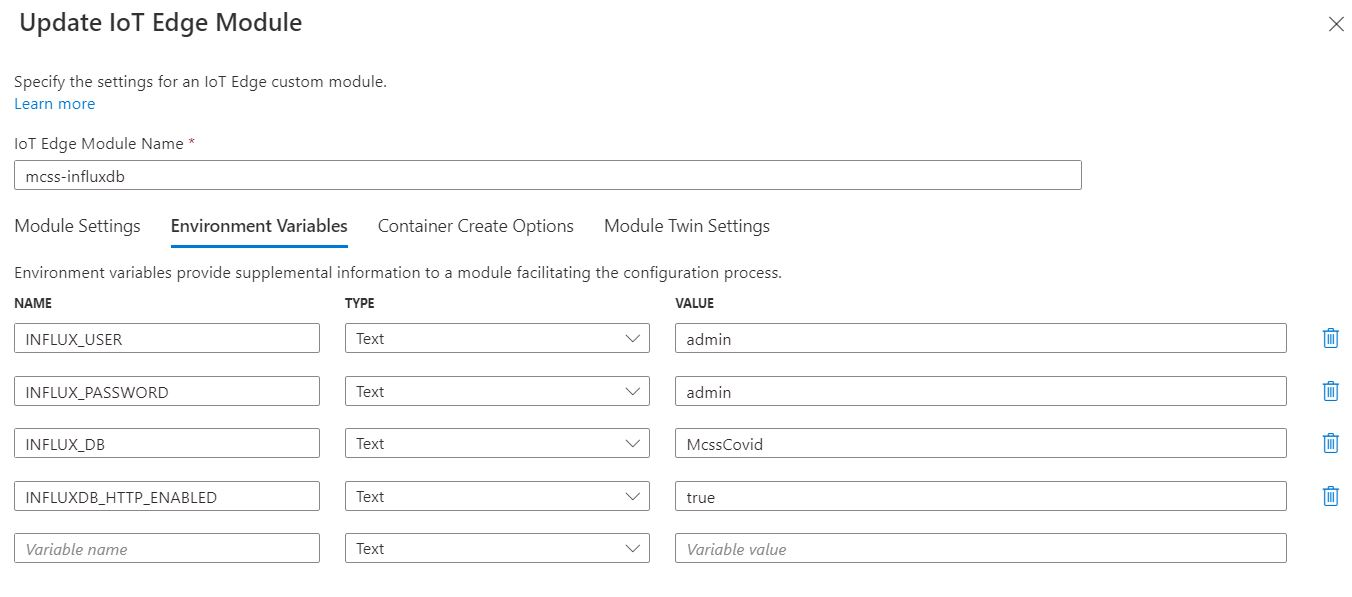The image size is (1352, 597).
Task: Open the Container Create Options tab
Action: pos(475,226)
